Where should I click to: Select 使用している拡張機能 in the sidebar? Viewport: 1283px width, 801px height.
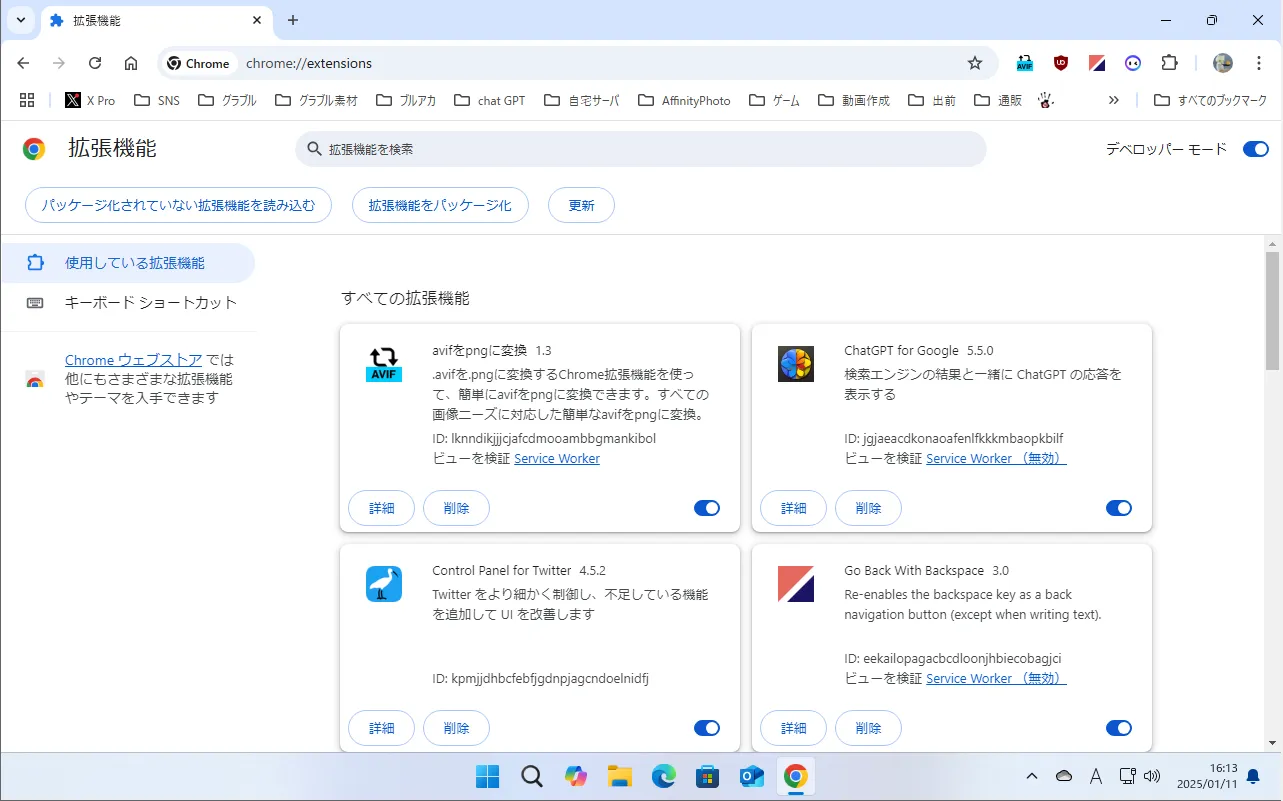click(127, 263)
